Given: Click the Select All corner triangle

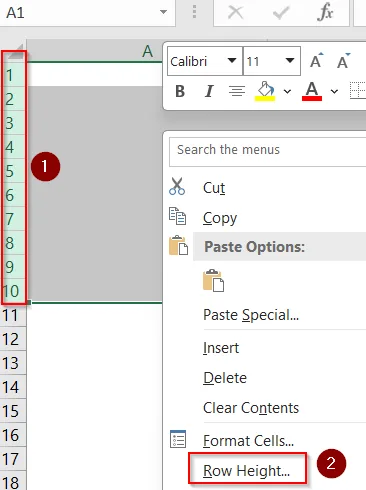Looking at the screenshot, I should point(15,53).
